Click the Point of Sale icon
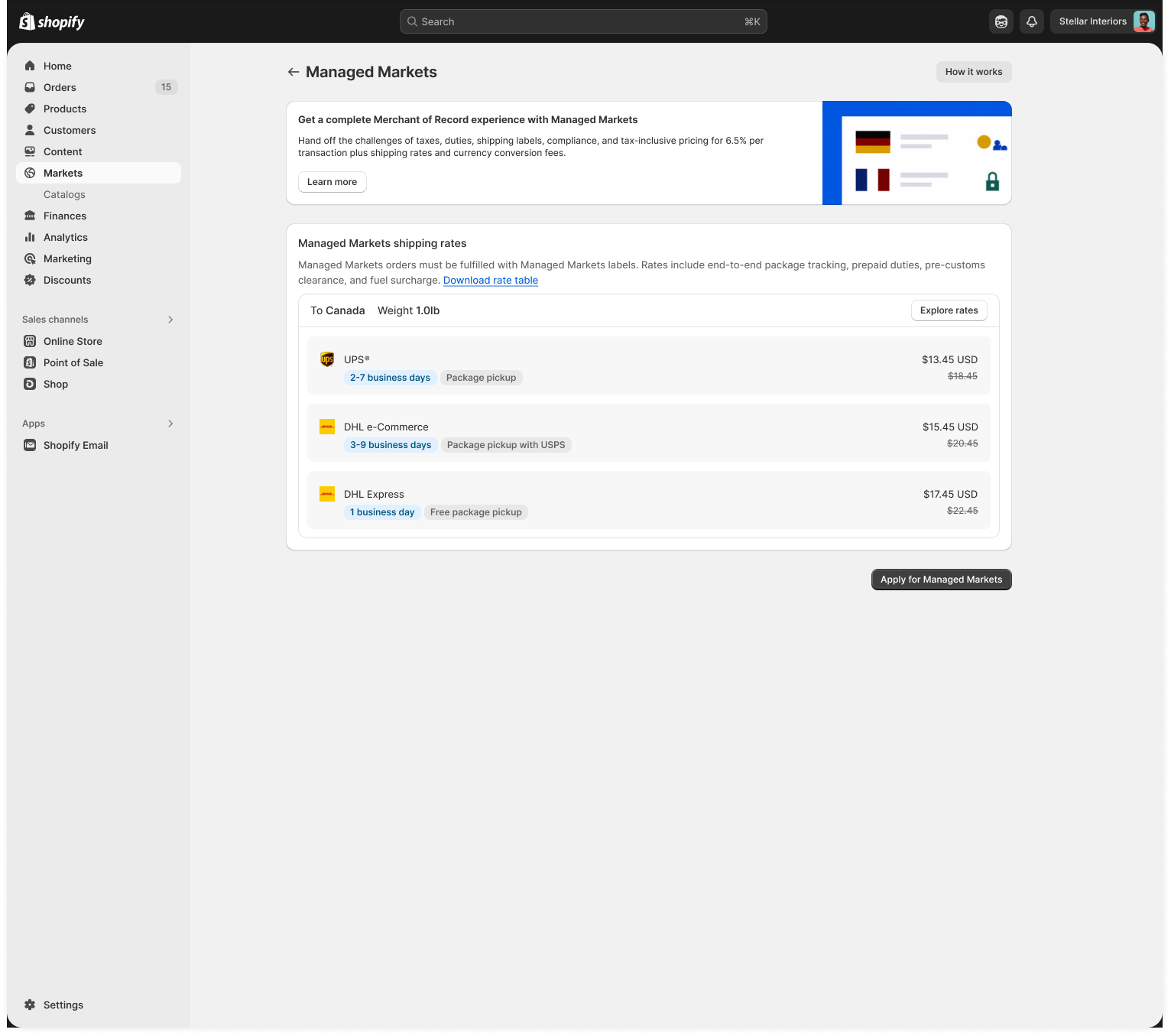Viewport: 1171px width, 1036px height. coord(30,362)
